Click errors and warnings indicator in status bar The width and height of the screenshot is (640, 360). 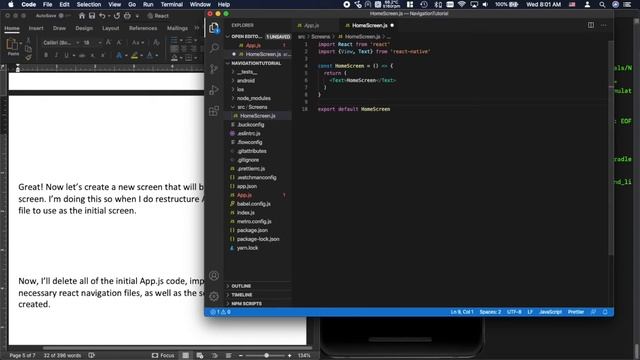(220, 312)
